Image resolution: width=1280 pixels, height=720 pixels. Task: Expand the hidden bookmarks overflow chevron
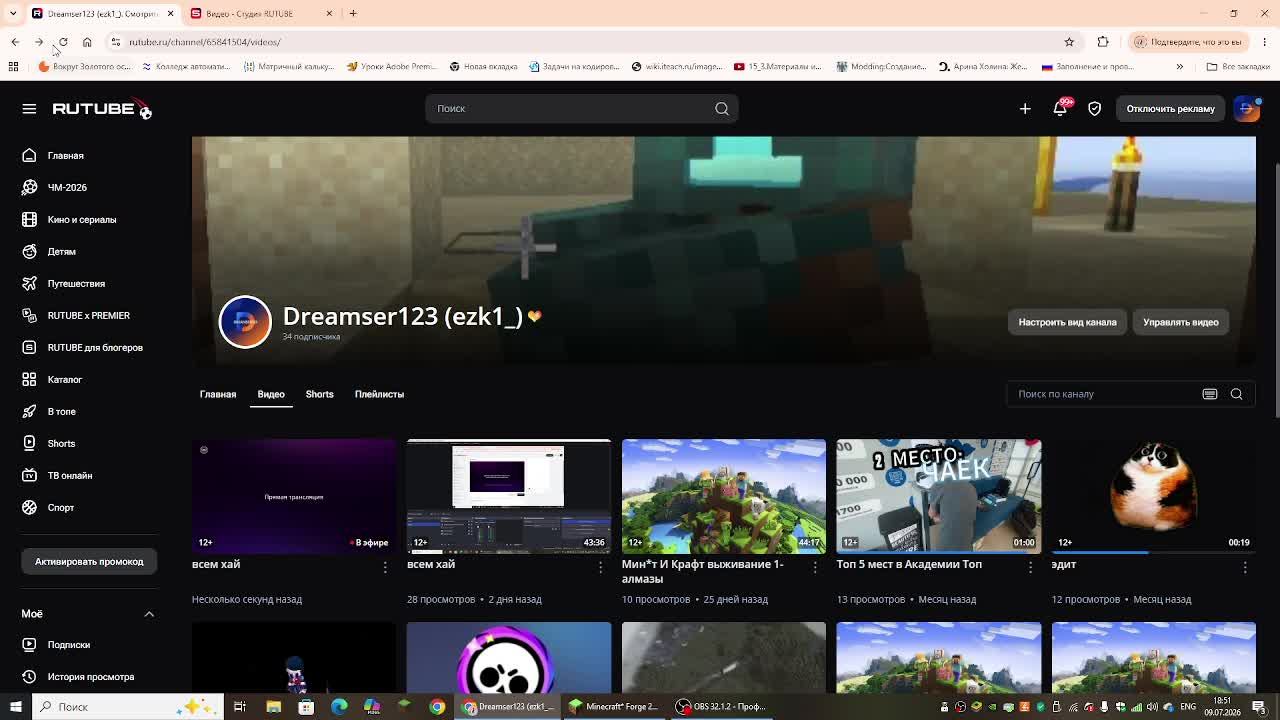click(1180, 67)
